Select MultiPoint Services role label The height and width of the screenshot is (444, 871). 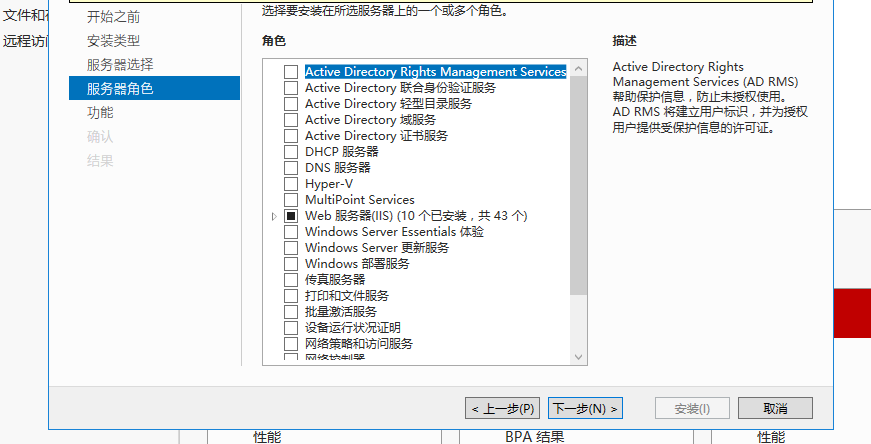tap(359, 200)
